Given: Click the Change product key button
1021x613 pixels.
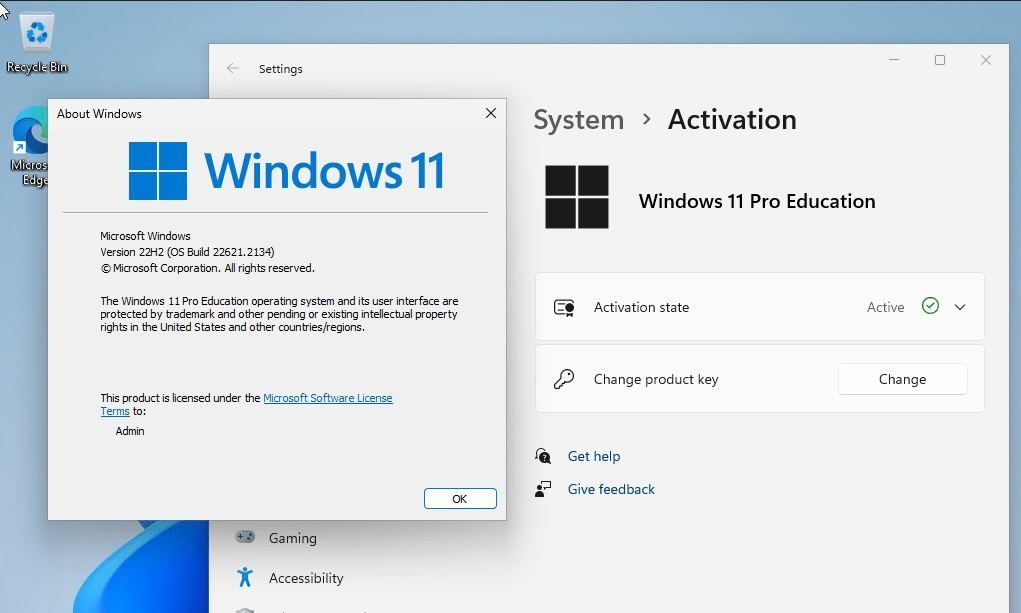Looking at the screenshot, I should [x=902, y=379].
